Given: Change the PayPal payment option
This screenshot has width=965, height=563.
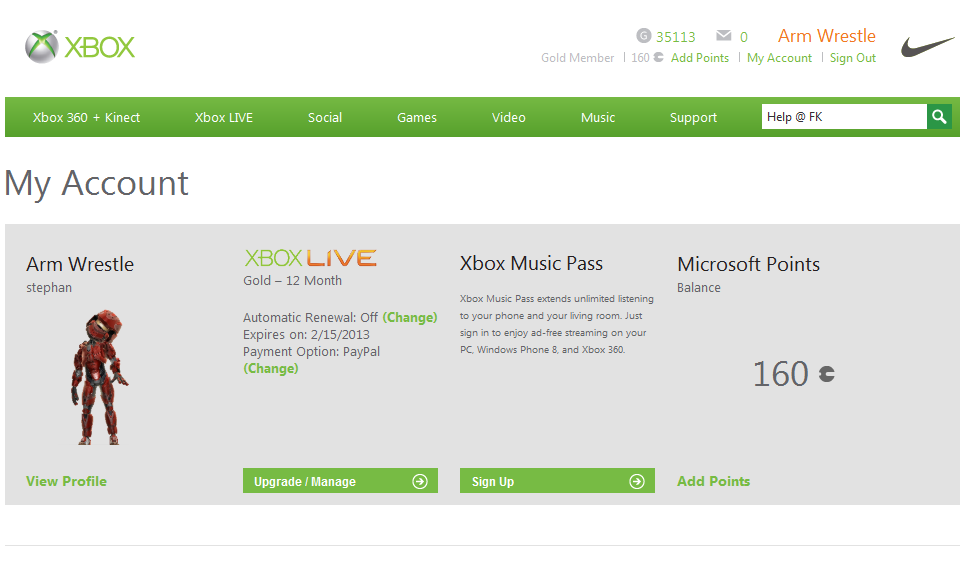Looking at the screenshot, I should click(x=271, y=369).
